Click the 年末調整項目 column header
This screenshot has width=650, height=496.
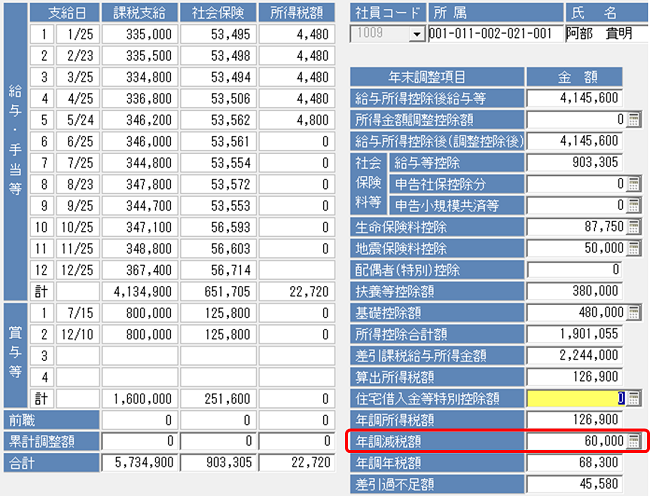[x=433, y=76]
